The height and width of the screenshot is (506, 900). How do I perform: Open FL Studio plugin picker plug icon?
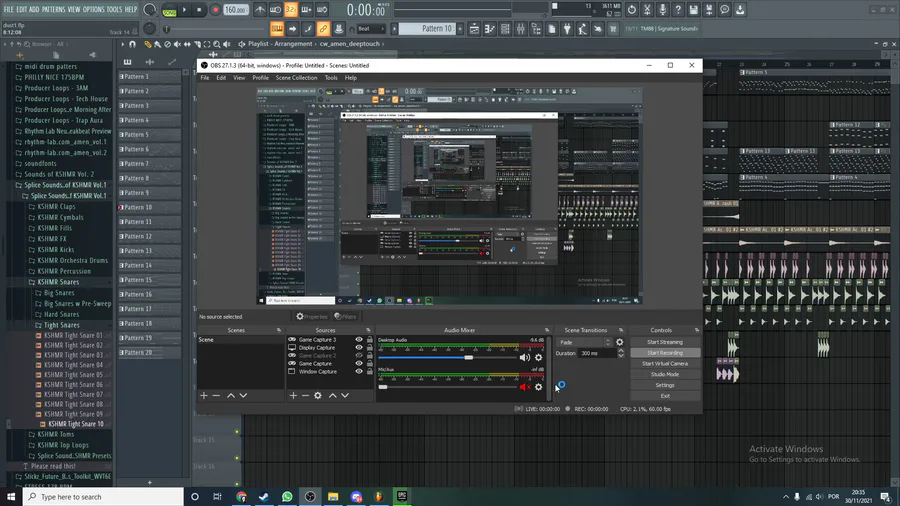pyautogui.click(x=567, y=29)
